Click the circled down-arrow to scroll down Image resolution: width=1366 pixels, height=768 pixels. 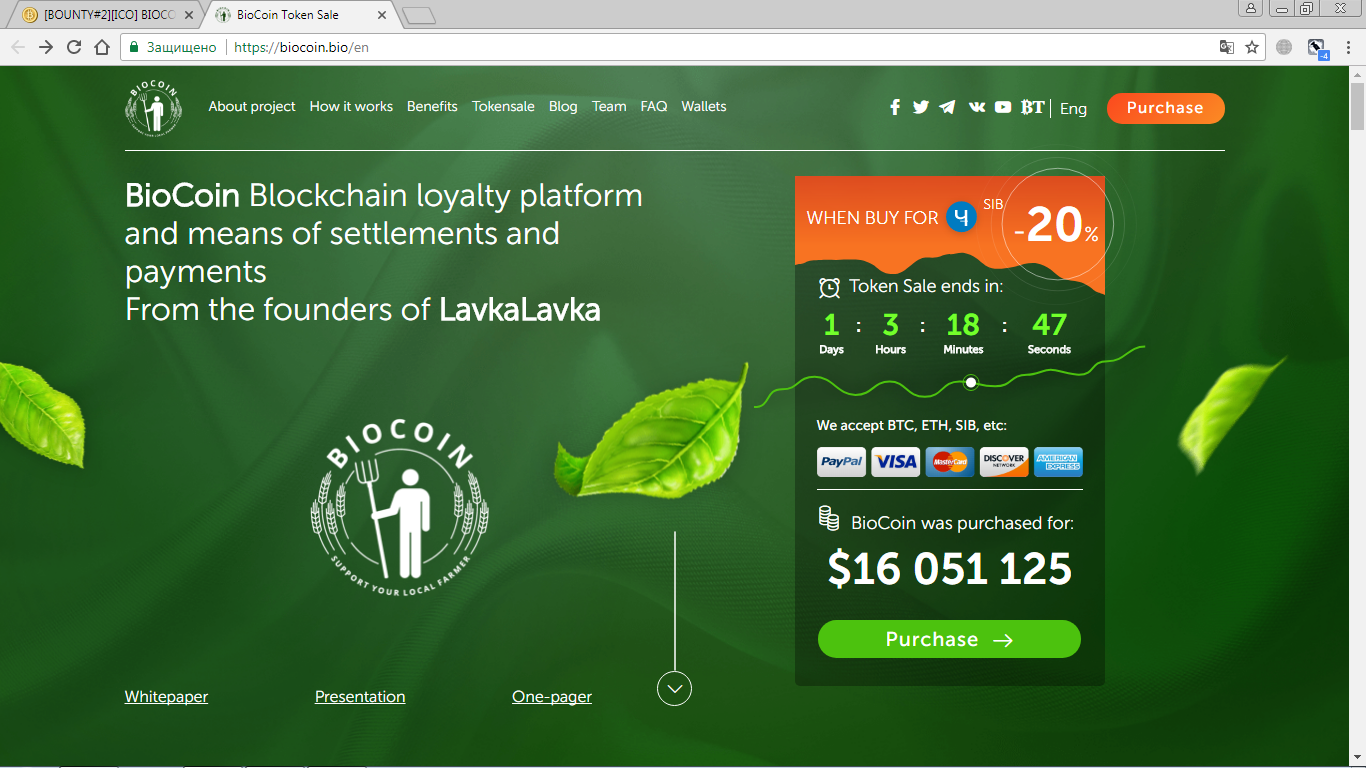click(x=674, y=688)
